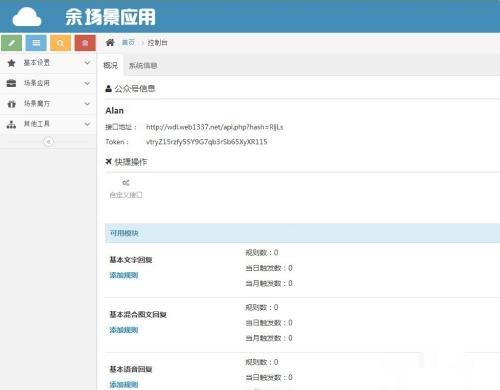Image resolution: width=500 pixels, height=390 pixels.
Task: Click the 基本文字回复 module title
Action: 131,260
